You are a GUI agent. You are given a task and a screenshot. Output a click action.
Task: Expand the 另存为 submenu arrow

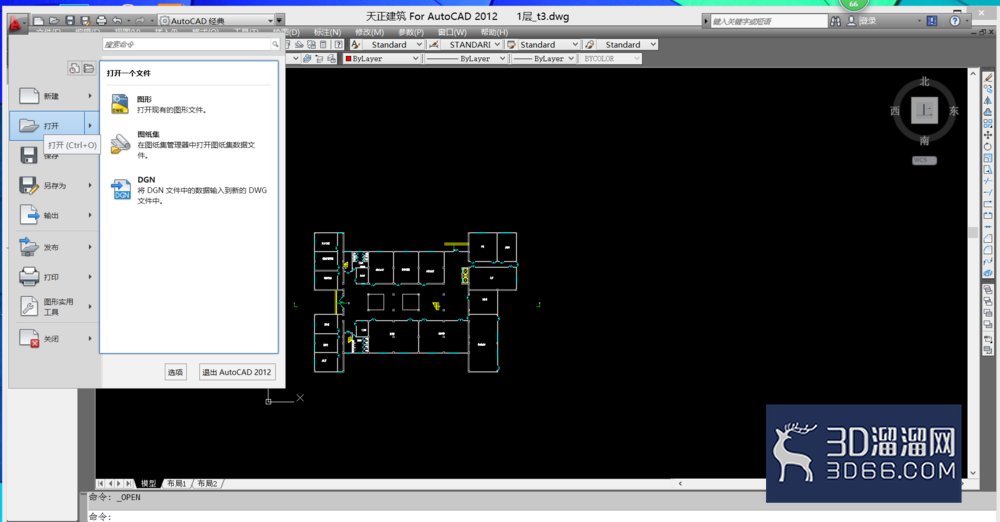90,185
